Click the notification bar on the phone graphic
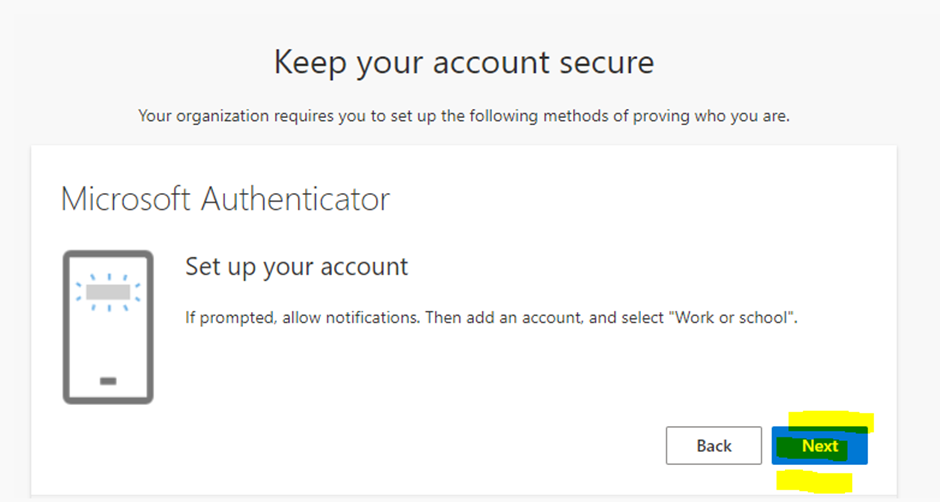940x502 pixels. click(x=108, y=292)
